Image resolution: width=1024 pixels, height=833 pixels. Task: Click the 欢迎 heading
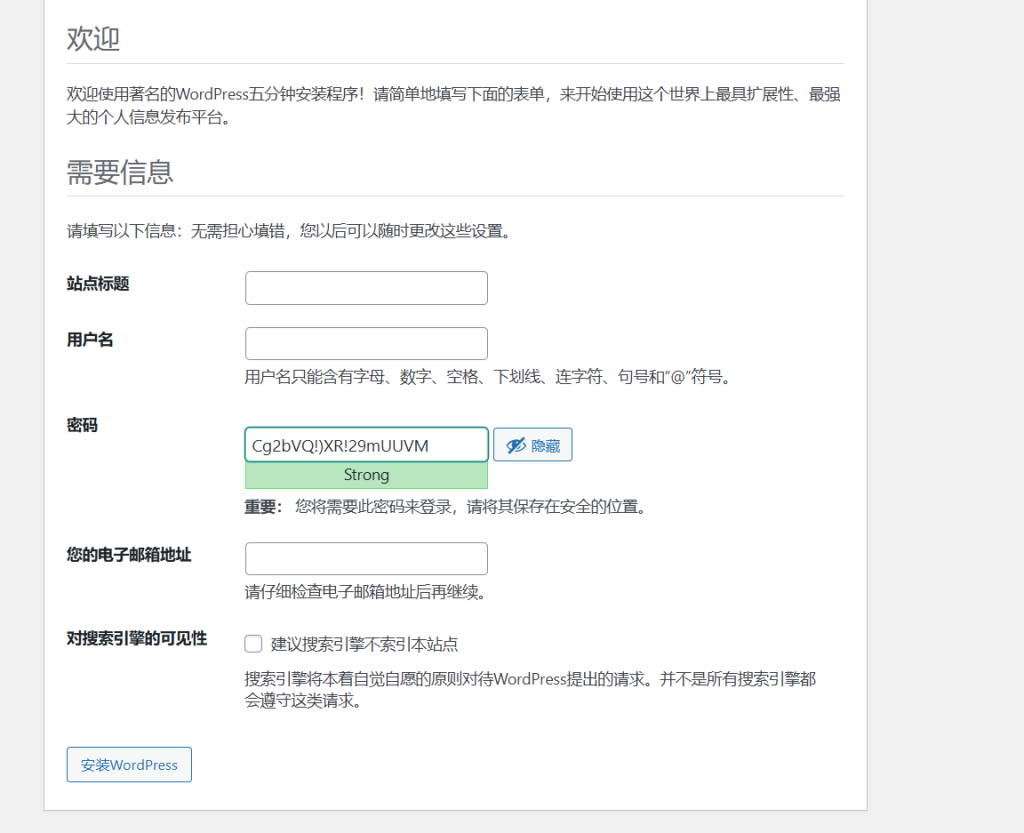point(93,39)
